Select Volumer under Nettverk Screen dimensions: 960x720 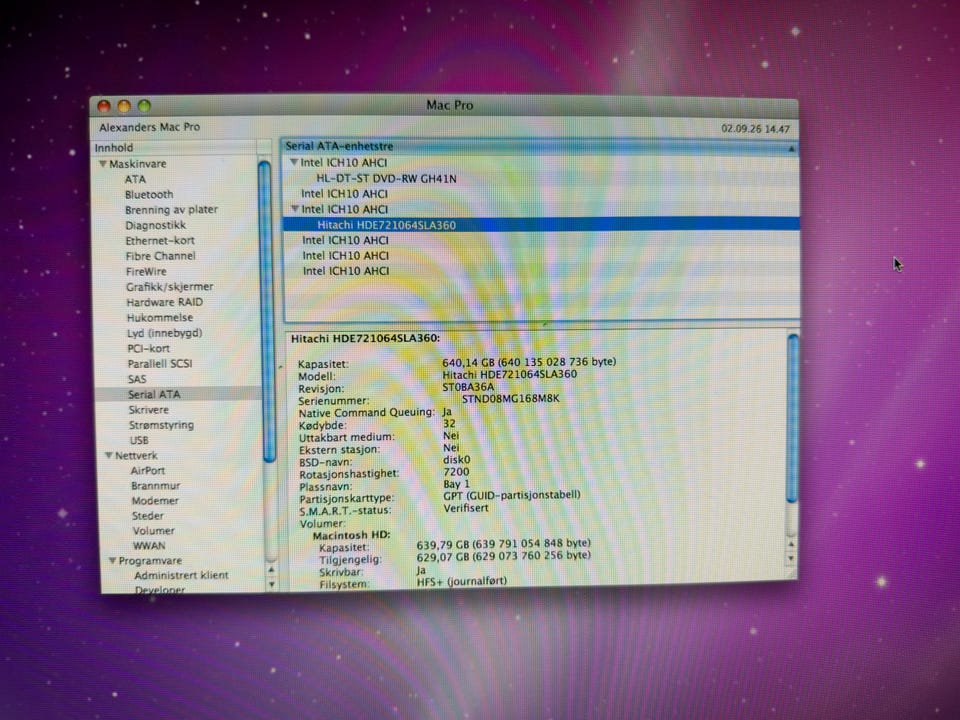pyautogui.click(x=153, y=531)
